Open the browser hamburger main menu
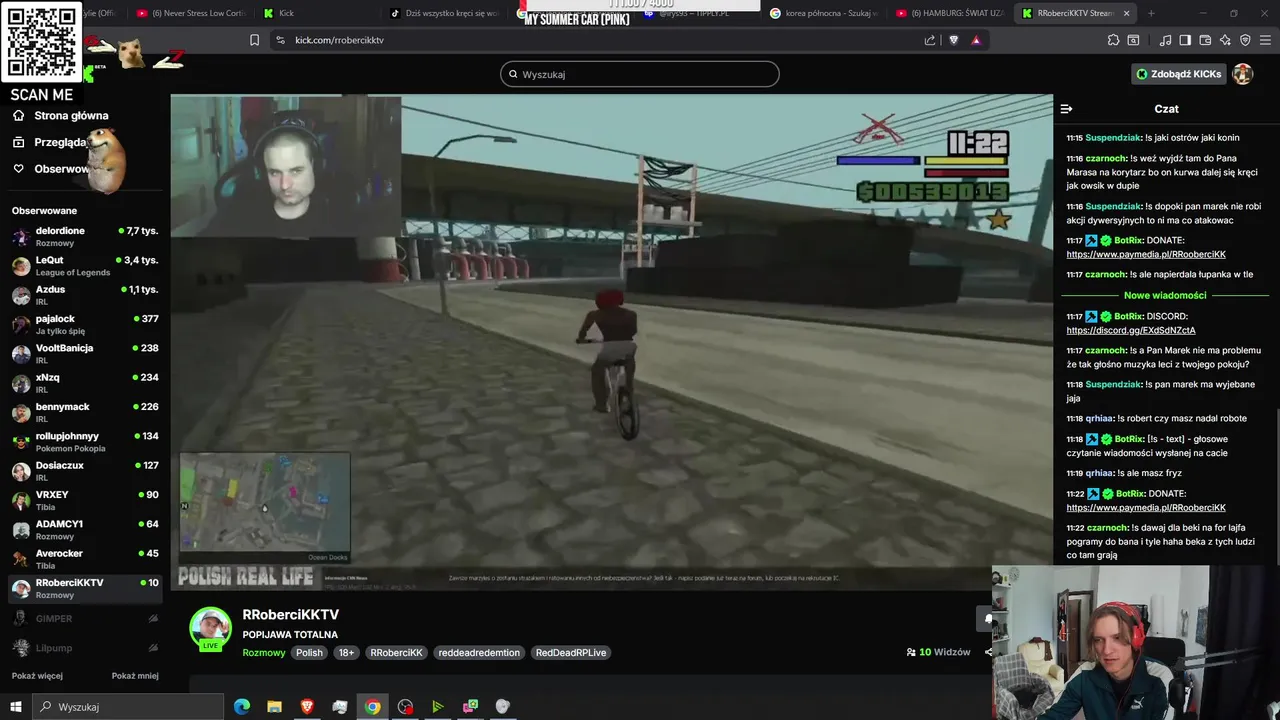The width and height of the screenshot is (1280, 720). coord(1266,40)
